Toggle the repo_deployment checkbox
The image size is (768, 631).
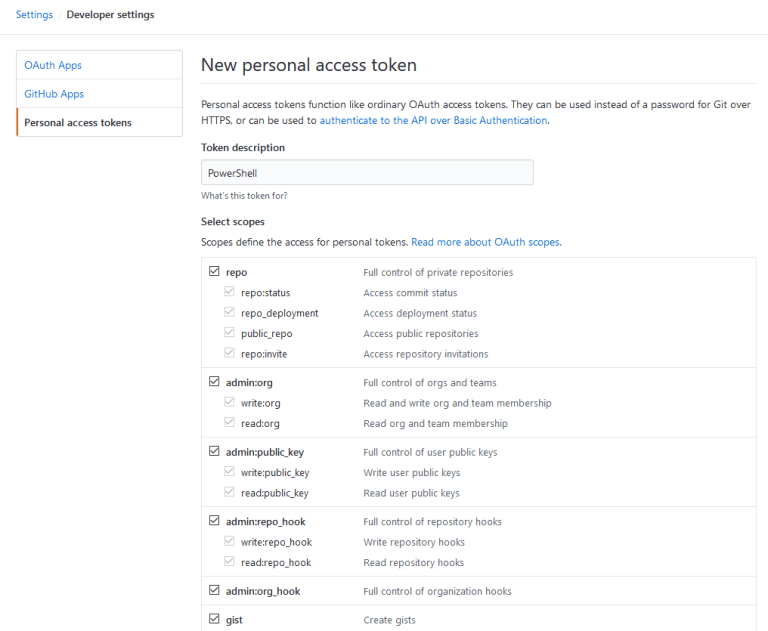[x=229, y=312]
